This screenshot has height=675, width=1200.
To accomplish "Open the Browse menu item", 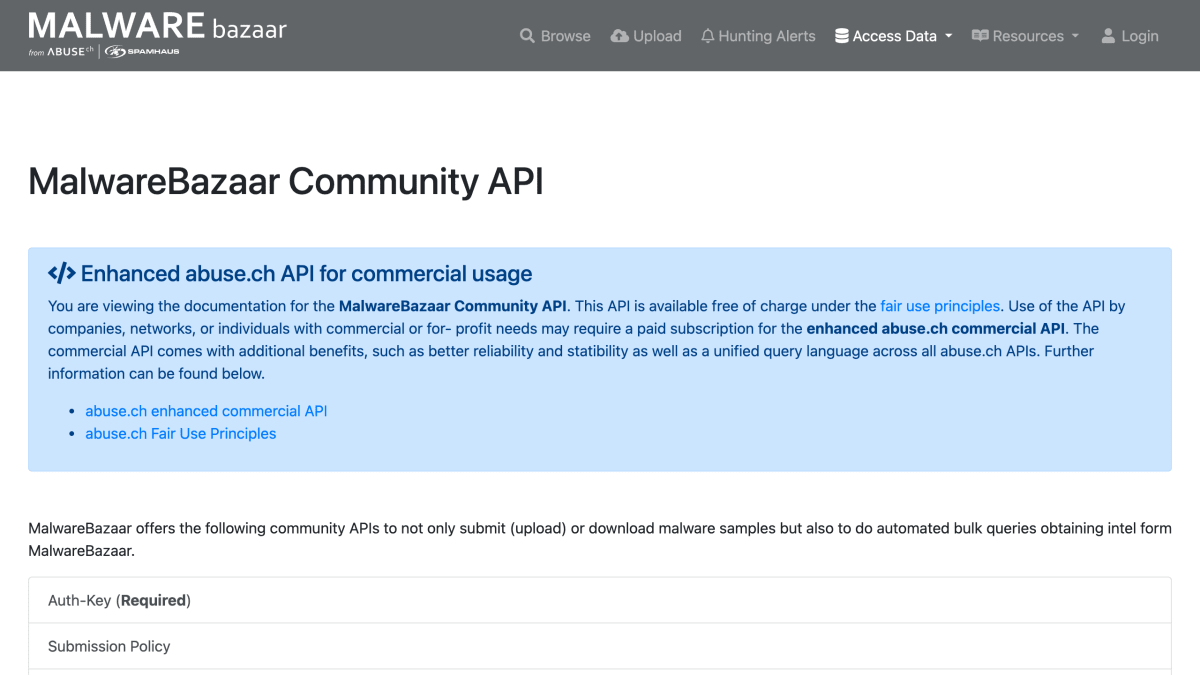I will 555,36.
